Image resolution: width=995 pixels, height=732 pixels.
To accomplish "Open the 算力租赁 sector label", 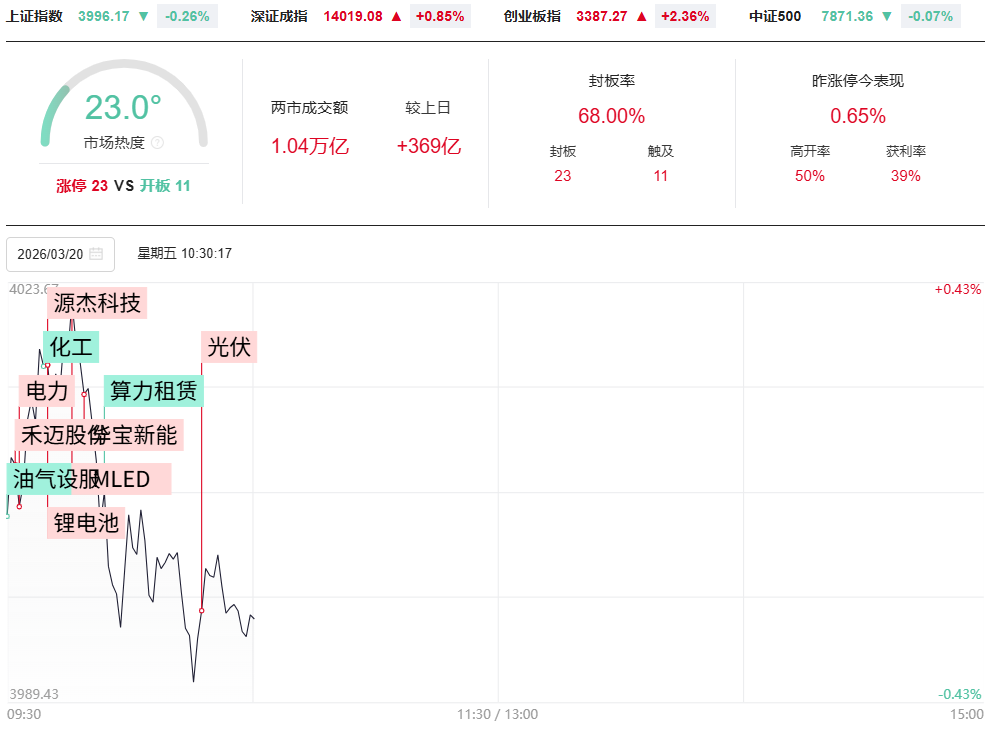I will coord(153,391).
